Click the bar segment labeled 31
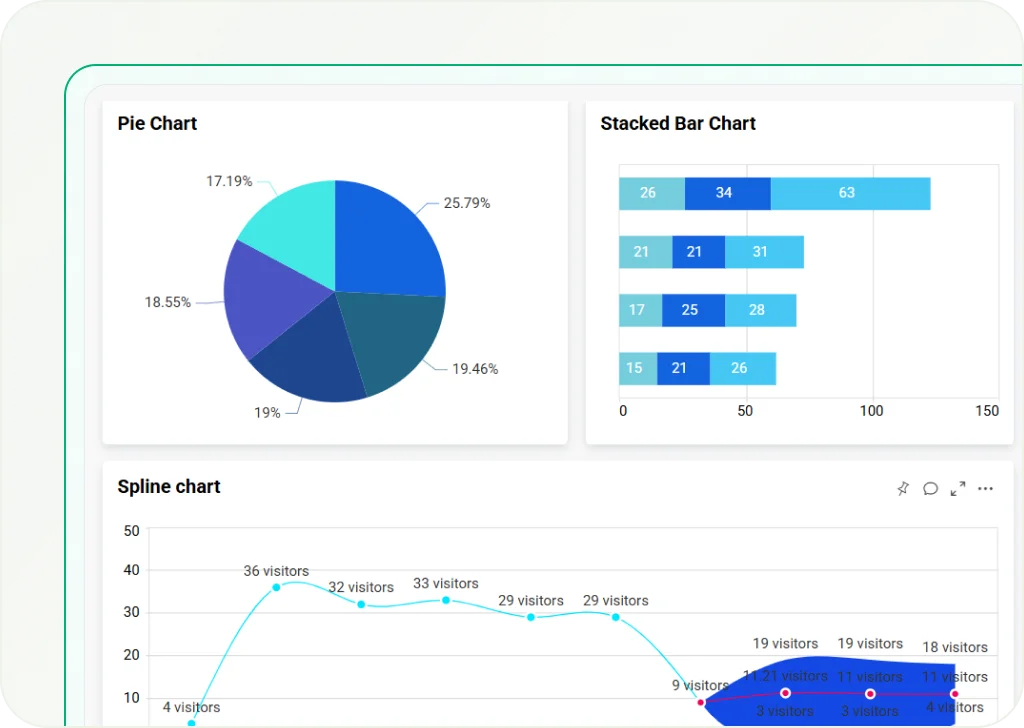The height and width of the screenshot is (728, 1024). pyautogui.click(x=762, y=252)
